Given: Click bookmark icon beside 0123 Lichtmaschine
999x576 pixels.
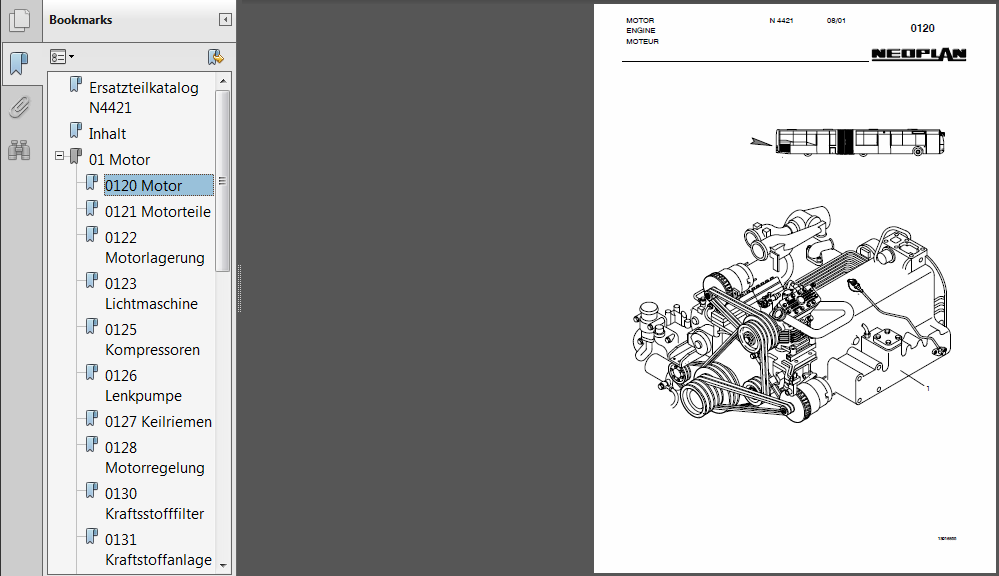Looking at the screenshot, I should click(92, 280).
